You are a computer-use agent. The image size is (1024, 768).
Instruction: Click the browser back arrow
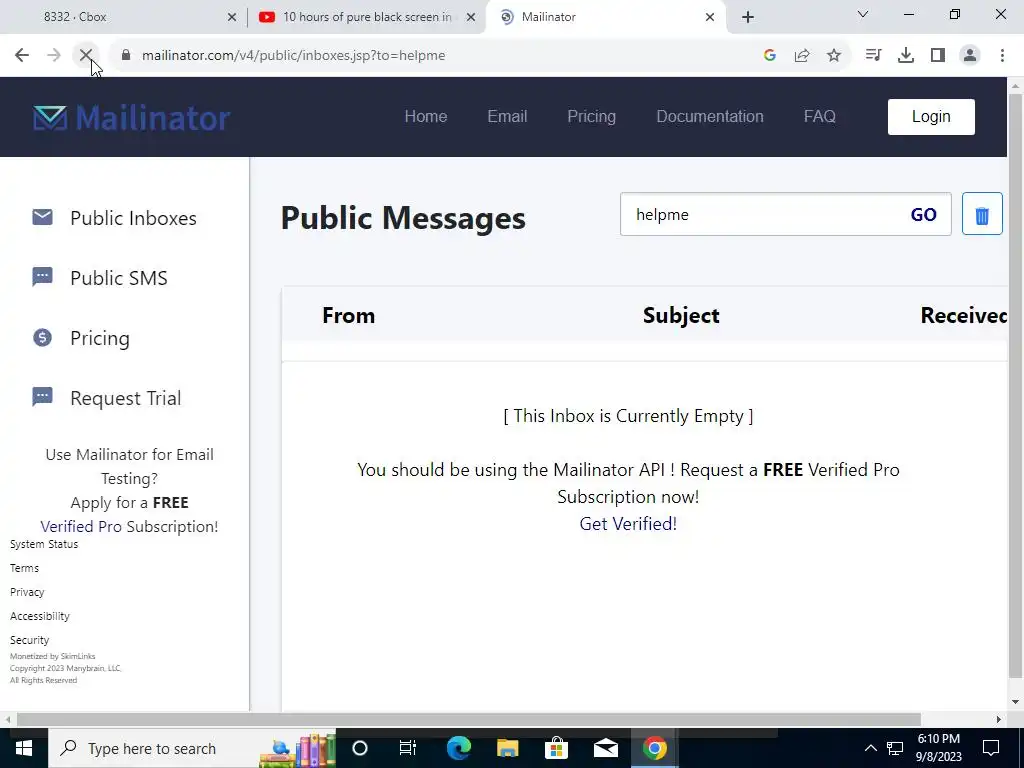click(22, 56)
